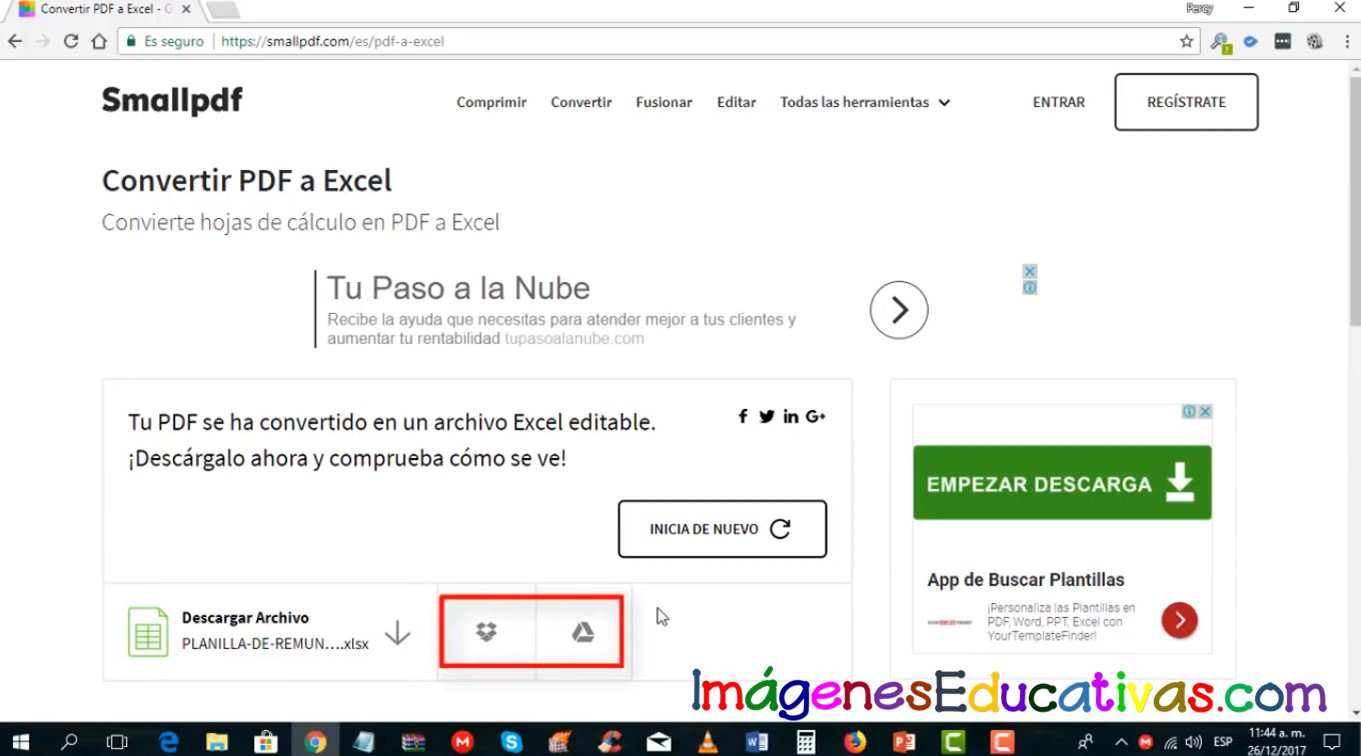
Task: Click the Smallpdf logo
Action: point(172,101)
